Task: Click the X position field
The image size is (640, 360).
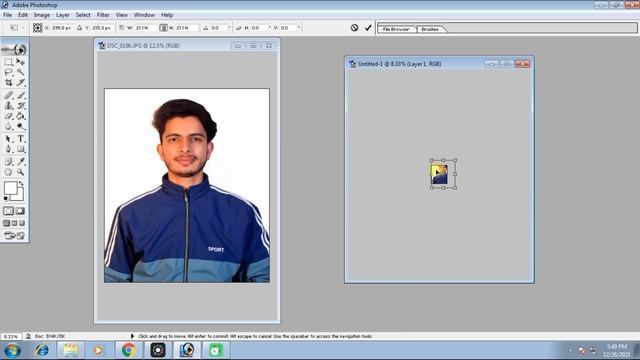Action: click(x=61, y=28)
